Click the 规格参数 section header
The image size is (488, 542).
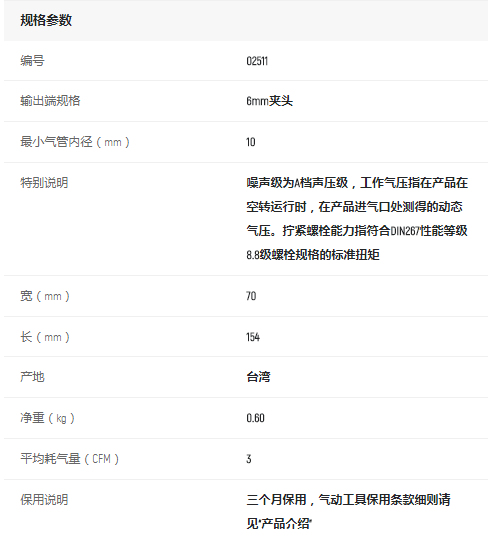tap(46, 20)
